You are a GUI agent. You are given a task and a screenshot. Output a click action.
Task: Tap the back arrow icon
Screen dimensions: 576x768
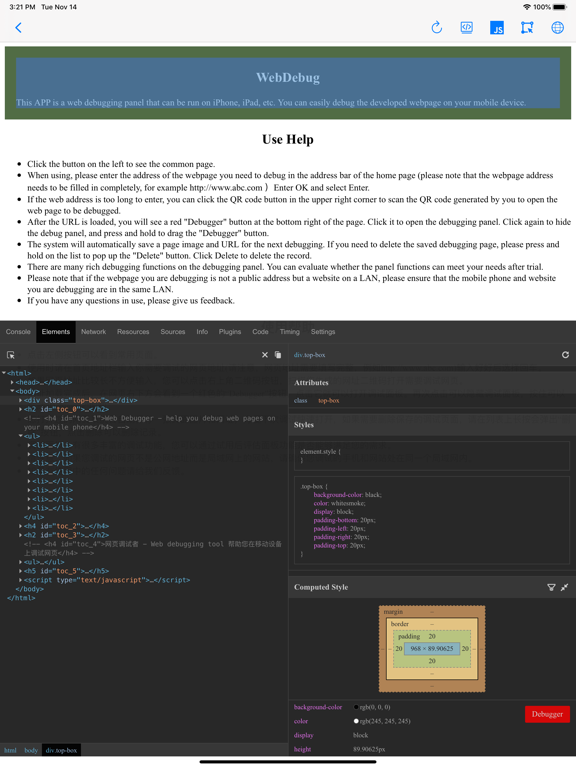pos(19,27)
